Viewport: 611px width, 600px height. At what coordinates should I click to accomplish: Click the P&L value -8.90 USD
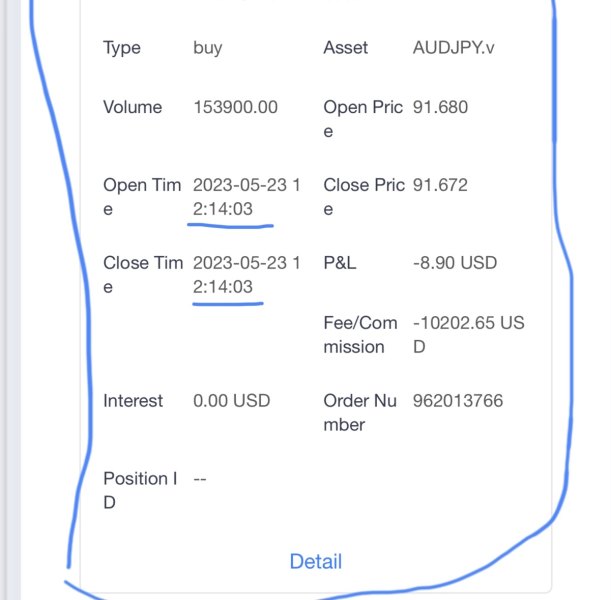[454, 263]
